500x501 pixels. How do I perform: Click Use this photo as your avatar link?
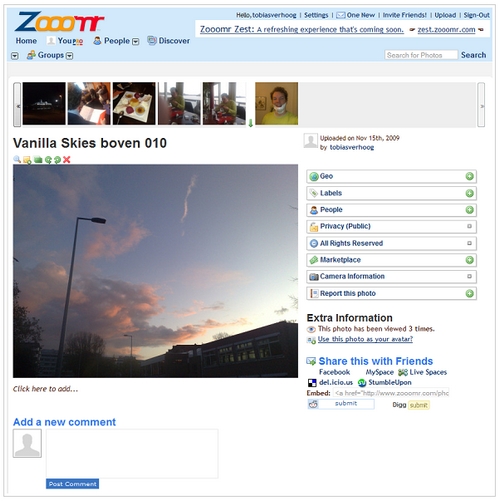[x=365, y=339]
